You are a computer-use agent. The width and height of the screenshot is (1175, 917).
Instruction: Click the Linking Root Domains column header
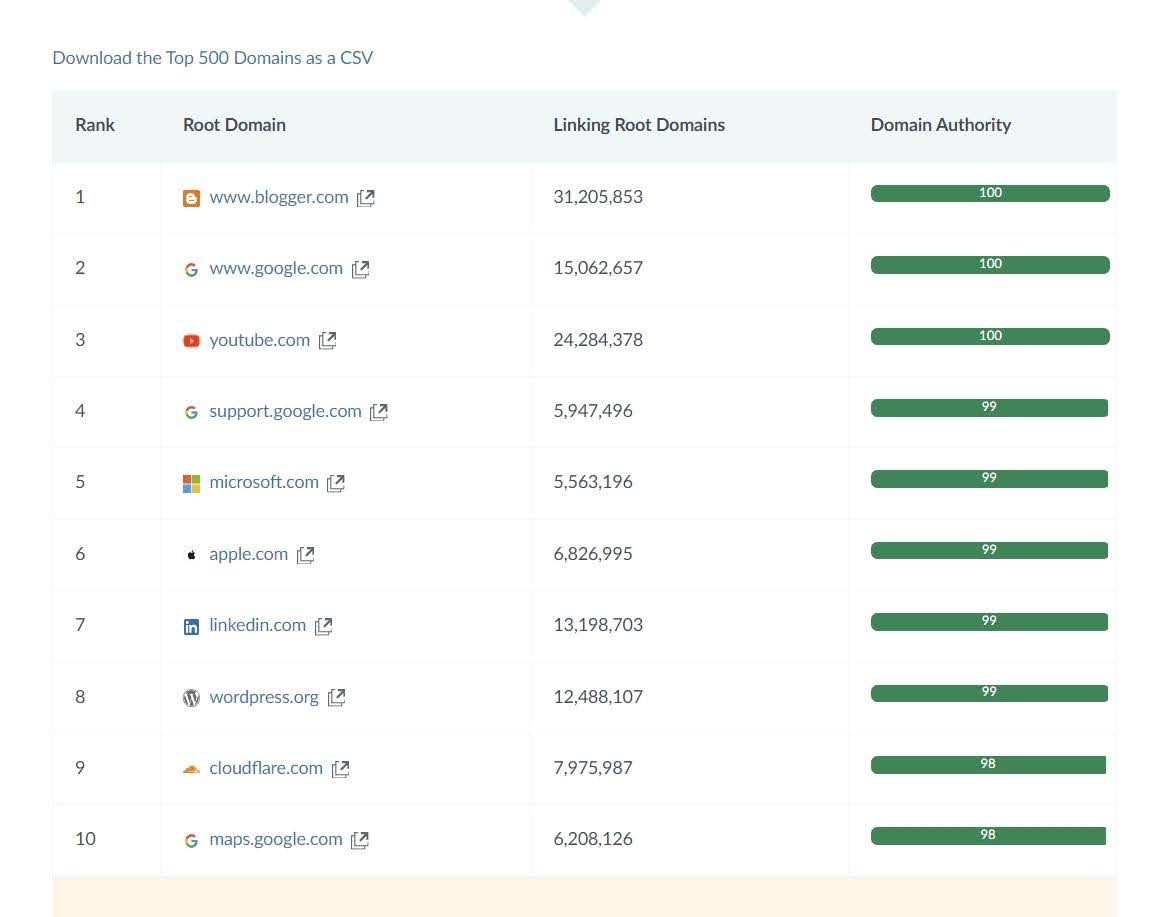pos(638,124)
